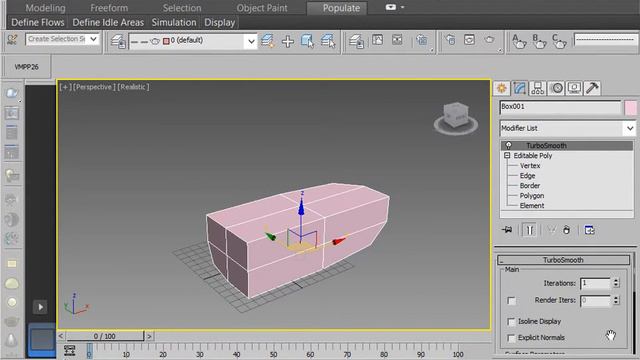Switch to the Freeform ribbon tab
The image size is (640, 360).
pyautogui.click(x=109, y=8)
